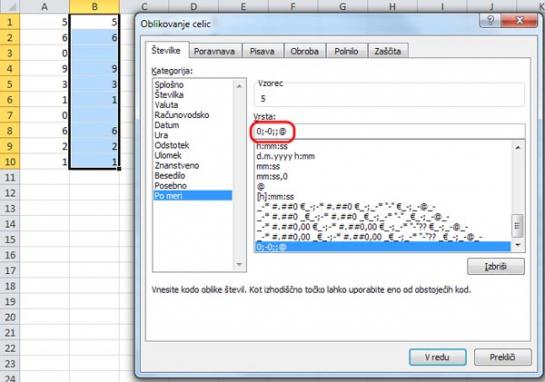Go to the Obroba tab
The image size is (545, 382).
304,51
